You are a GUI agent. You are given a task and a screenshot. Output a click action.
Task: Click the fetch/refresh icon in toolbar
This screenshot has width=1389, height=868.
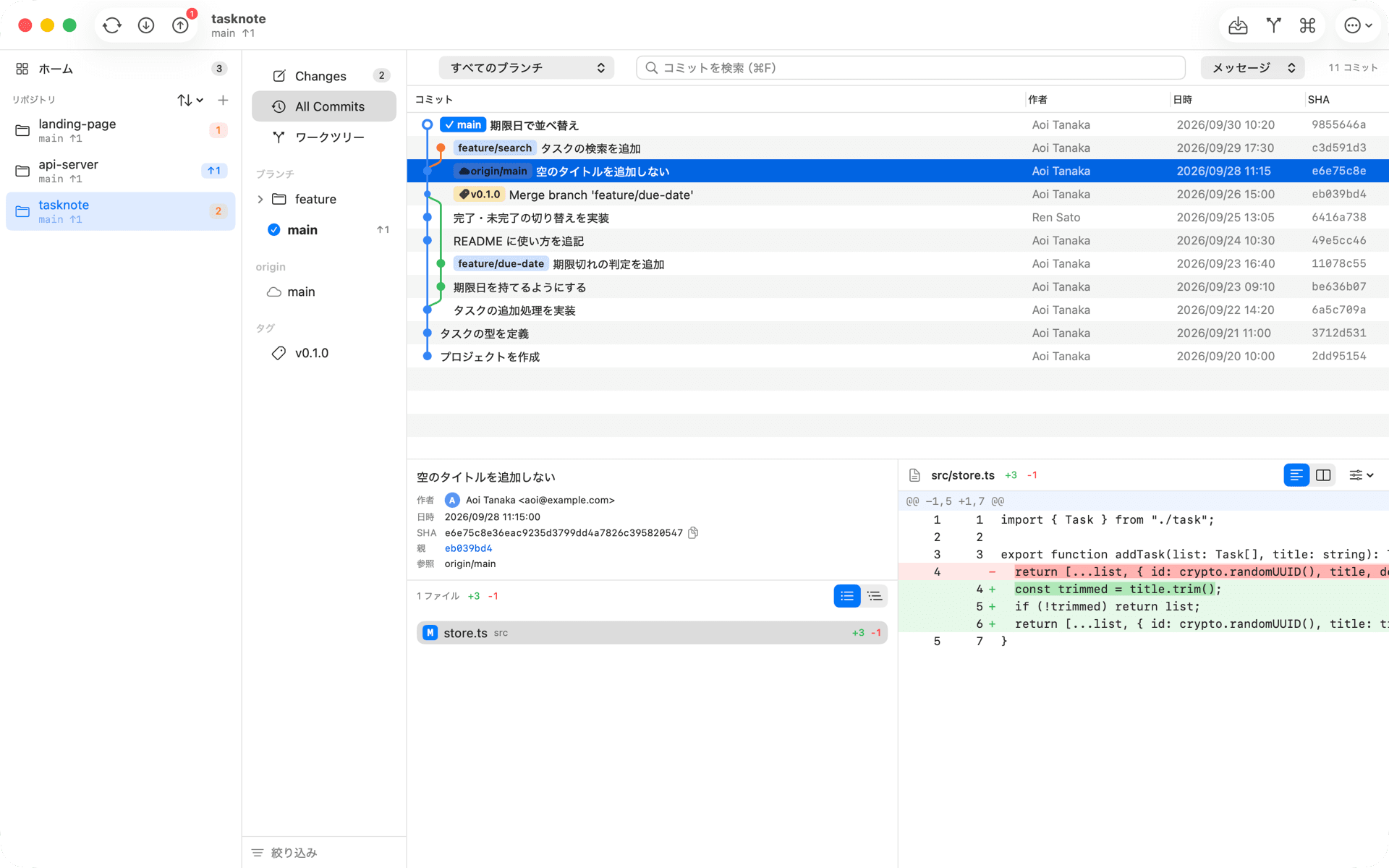click(x=112, y=25)
